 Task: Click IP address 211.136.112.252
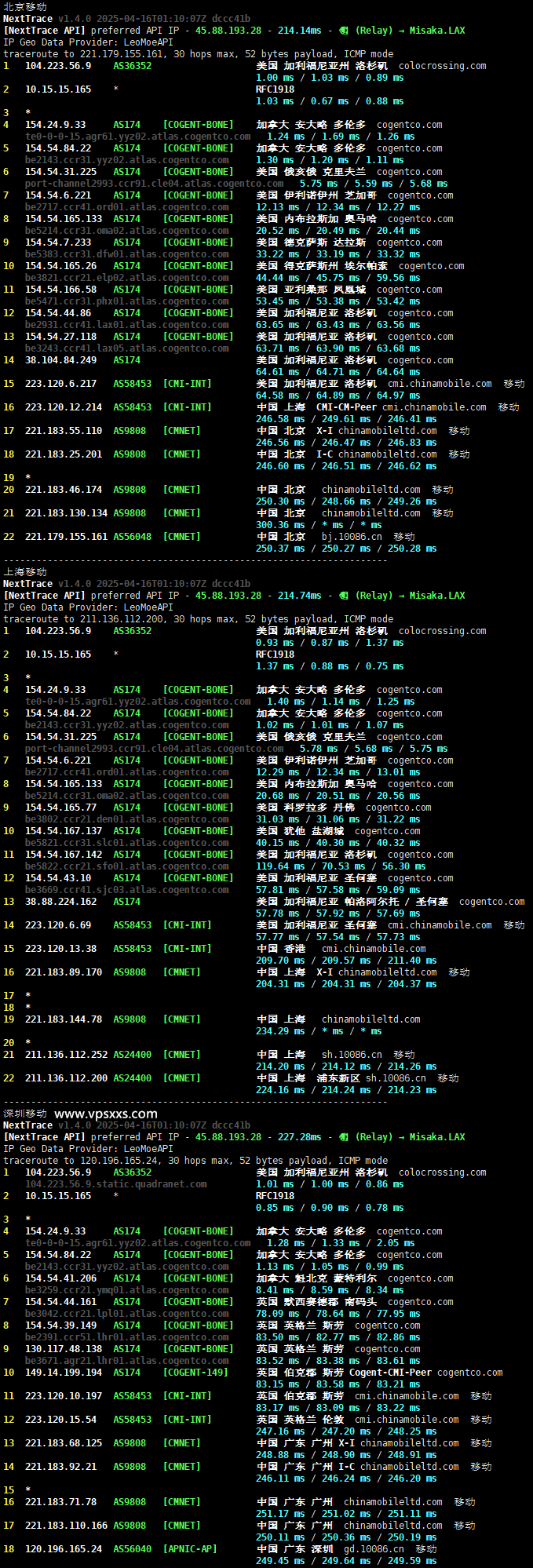[66, 1055]
